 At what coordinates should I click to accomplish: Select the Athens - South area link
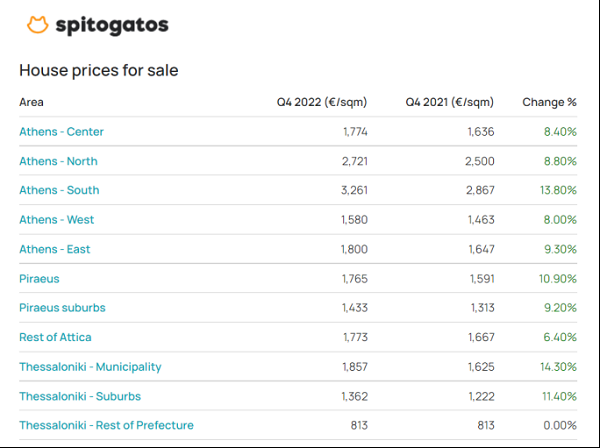click(59, 190)
